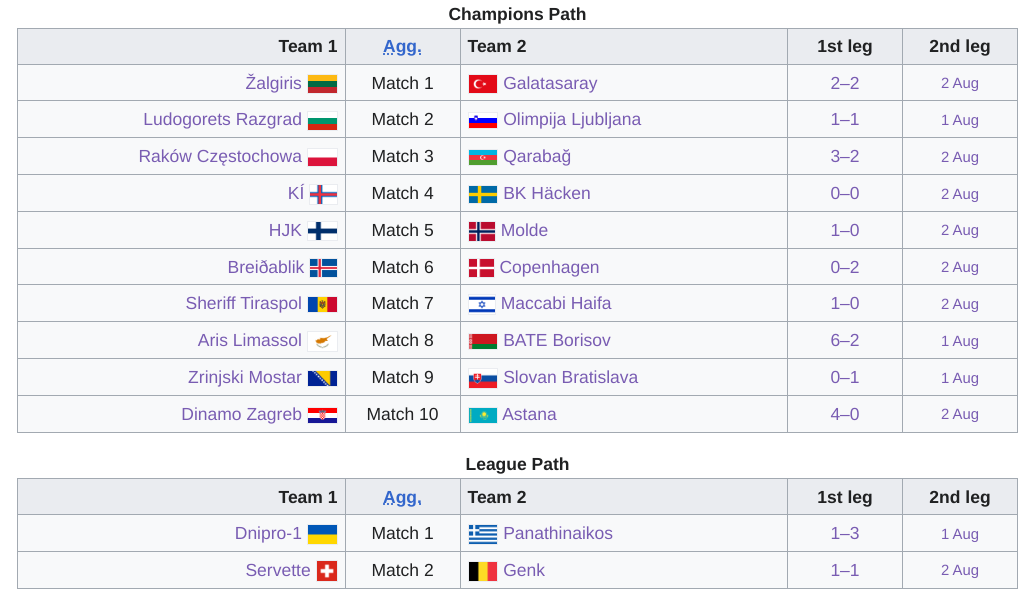Click the Lithuania flag next to Žalgiris
The image size is (1036, 605).
click(x=322, y=84)
